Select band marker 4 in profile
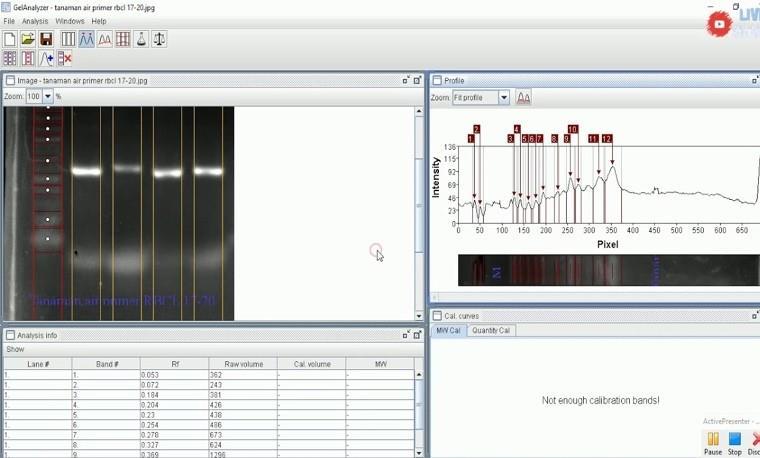This screenshot has width=760, height=458. pyautogui.click(x=517, y=129)
